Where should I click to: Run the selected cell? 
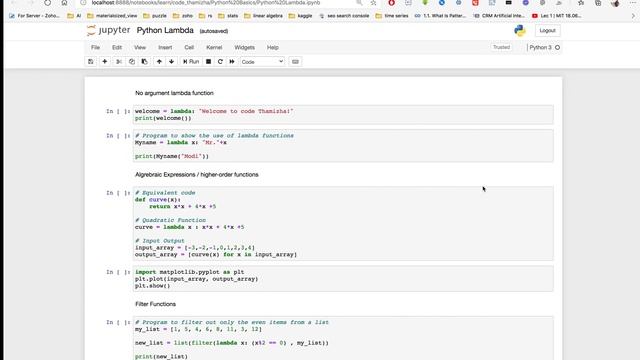pos(191,62)
